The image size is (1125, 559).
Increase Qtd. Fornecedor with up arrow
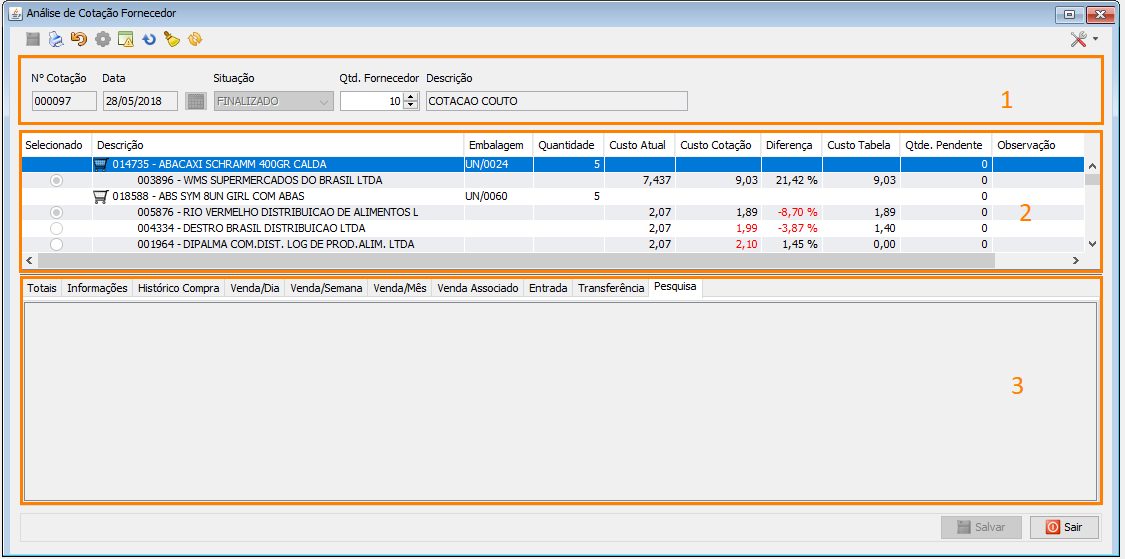[x=411, y=97]
